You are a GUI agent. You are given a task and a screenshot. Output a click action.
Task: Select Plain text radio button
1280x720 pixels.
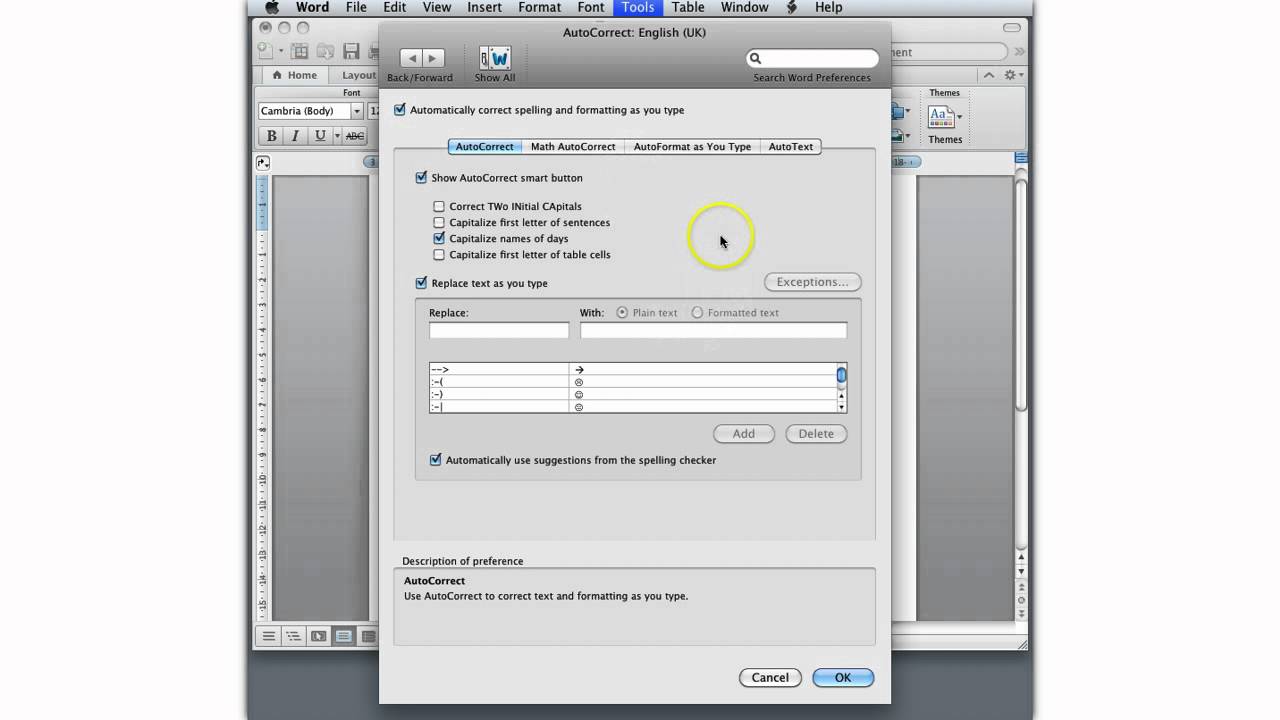pyautogui.click(x=622, y=313)
